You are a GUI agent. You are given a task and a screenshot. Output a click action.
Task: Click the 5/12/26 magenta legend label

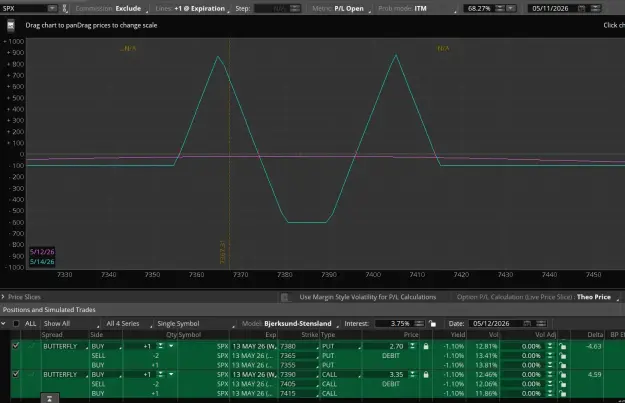pos(42,252)
